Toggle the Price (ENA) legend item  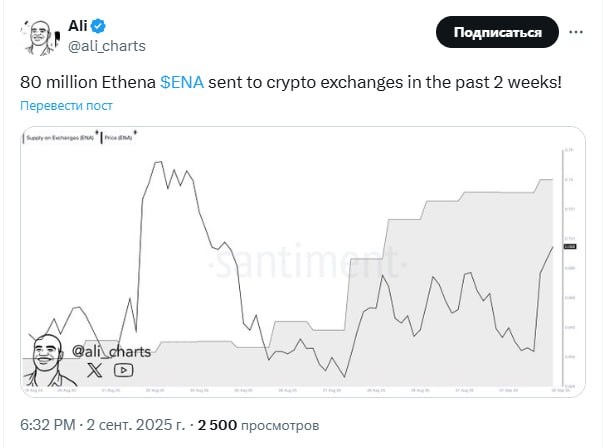(x=118, y=138)
